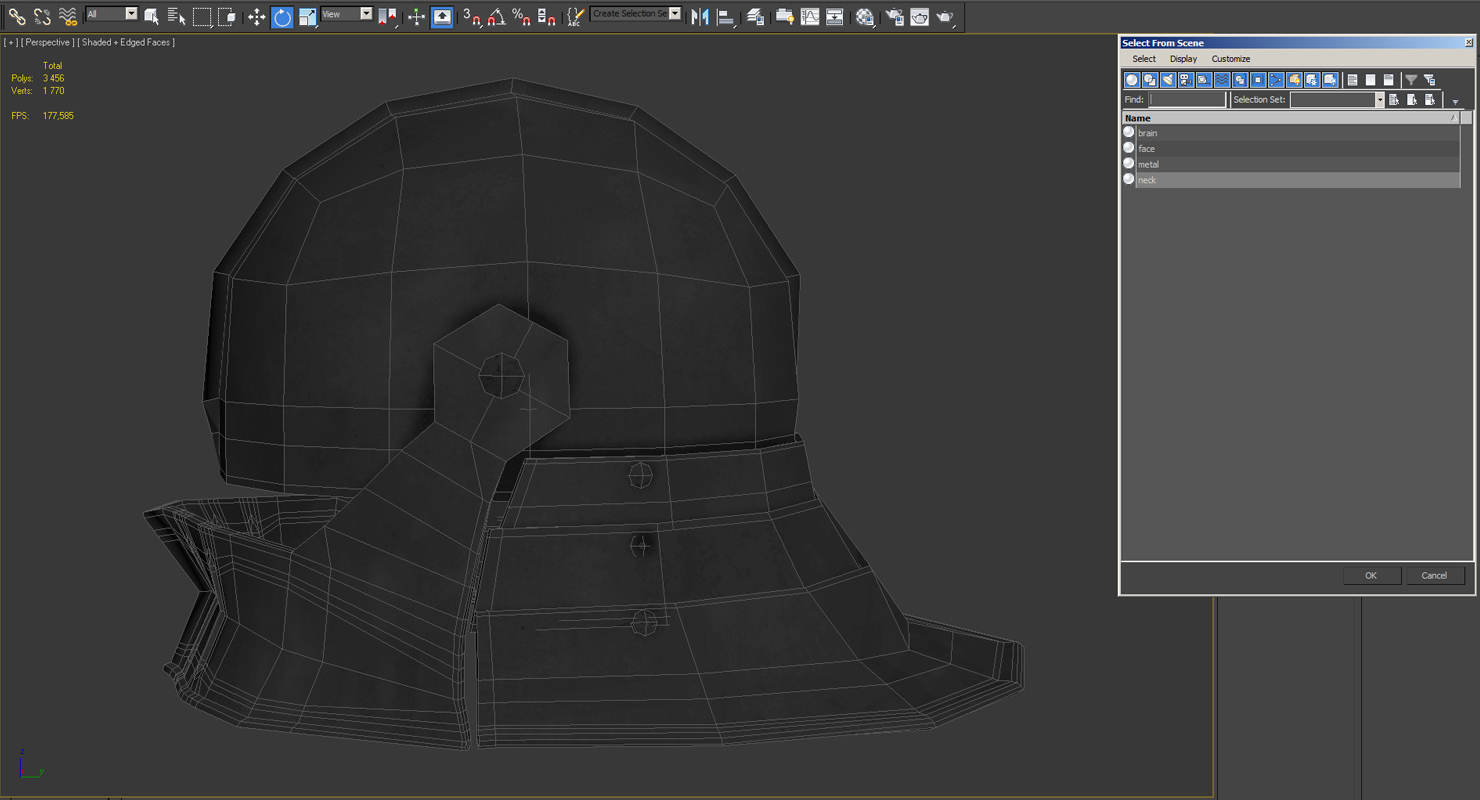Open the Selection Set dropdown in dialog
Image resolution: width=1480 pixels, height=800 pixels.
click(x=1379, y=100)
